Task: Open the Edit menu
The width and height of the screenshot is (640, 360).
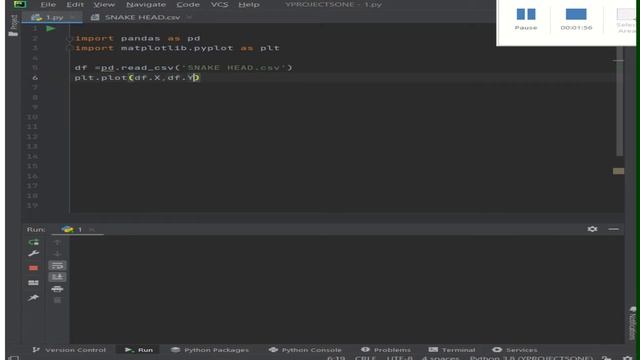Action: pos(75,4)
